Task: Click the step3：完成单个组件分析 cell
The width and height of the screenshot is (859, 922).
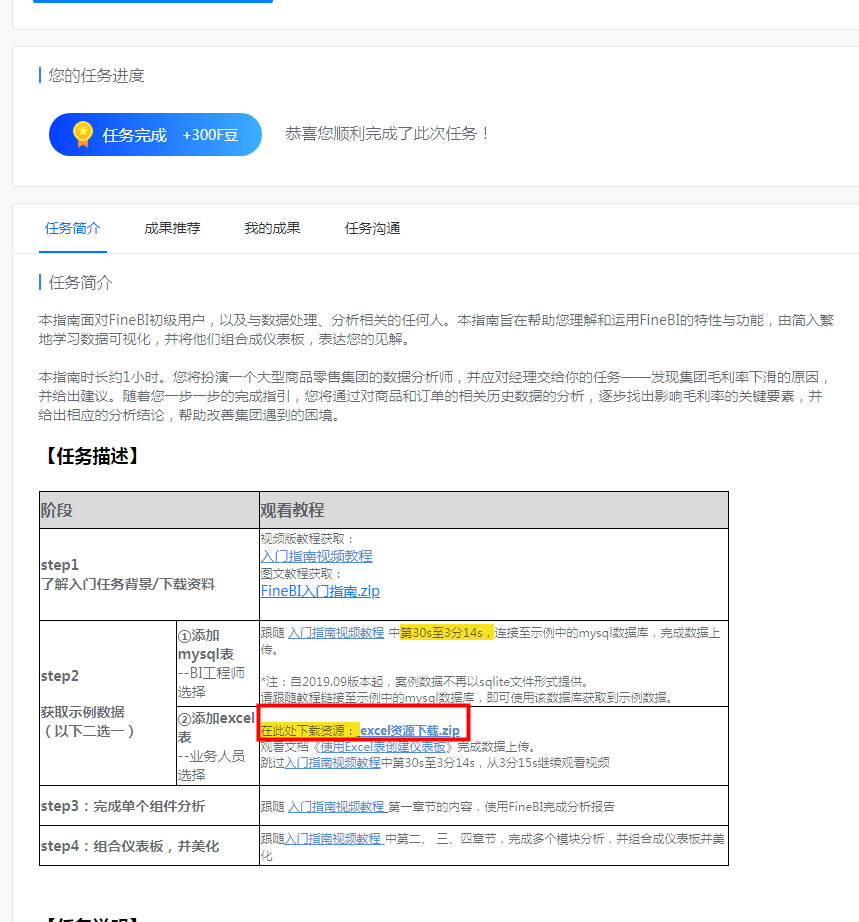Action: [149, 806]
